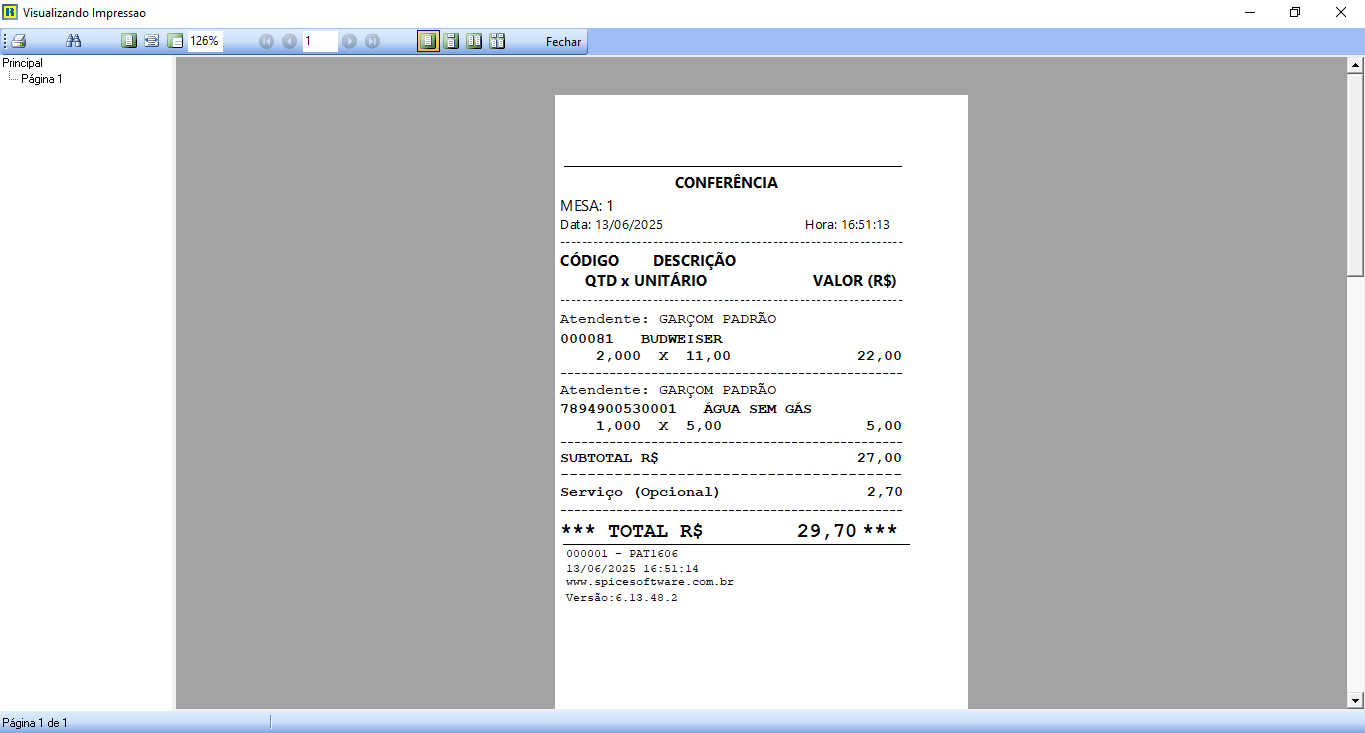The height and width of the screenshot is (733, 1365).
Task: Click the Data: 13/06/2025 text
Action: (611, 225)
